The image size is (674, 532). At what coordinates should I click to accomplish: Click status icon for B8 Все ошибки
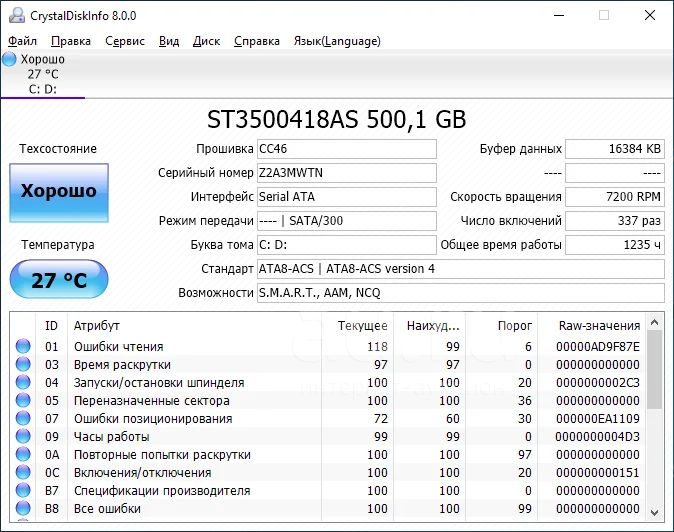pos(23,508)
